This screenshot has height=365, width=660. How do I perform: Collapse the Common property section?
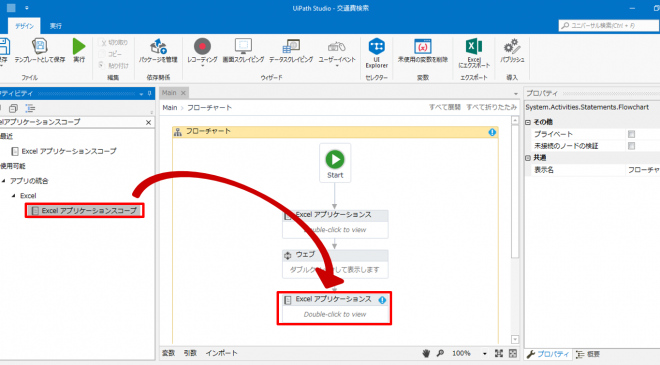coord(528,158)
